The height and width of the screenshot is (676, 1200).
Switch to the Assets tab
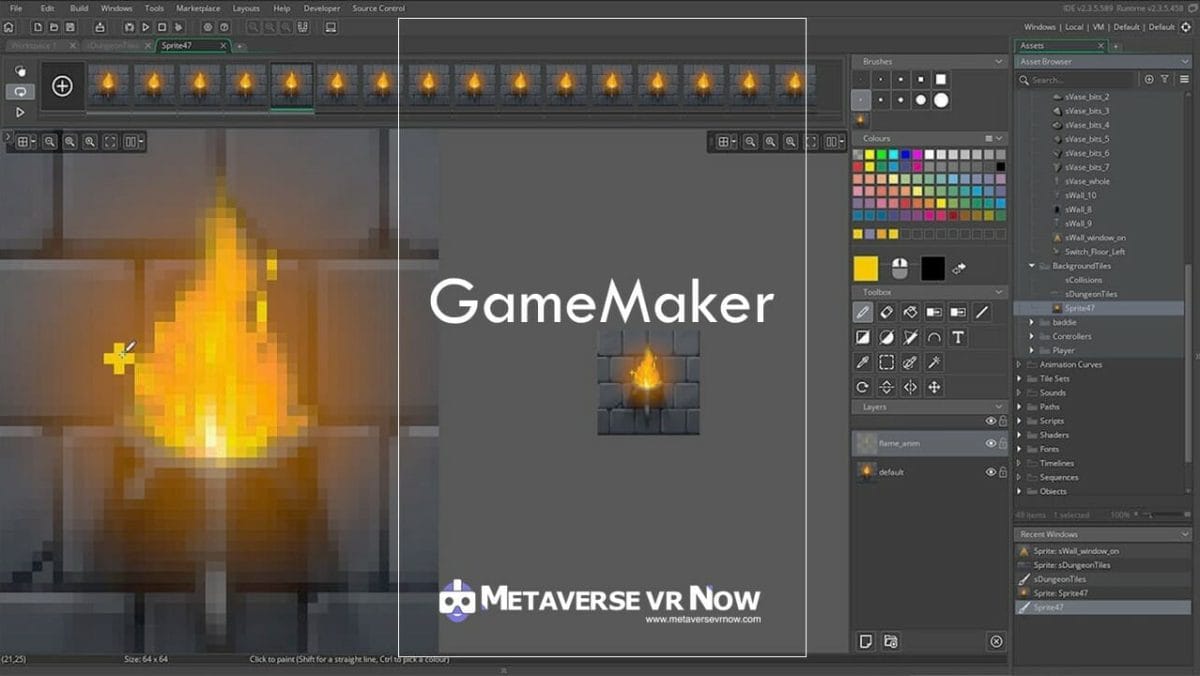click(1059, 46)
